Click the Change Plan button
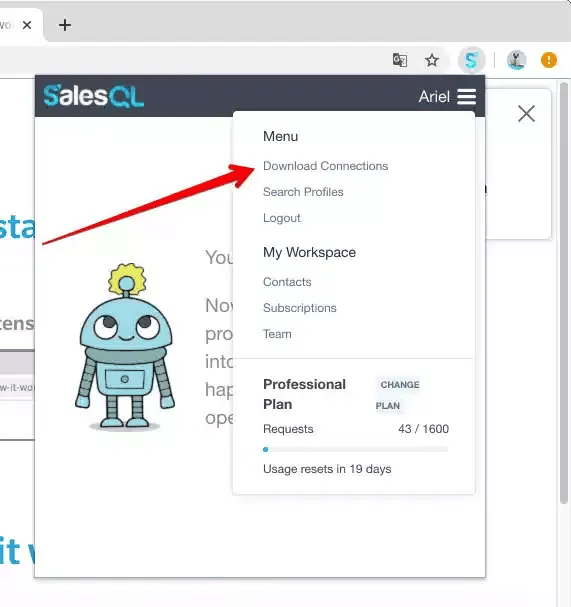Image resolution: width=571 pixels, height=607 pixels. click(x=398, y=395)
